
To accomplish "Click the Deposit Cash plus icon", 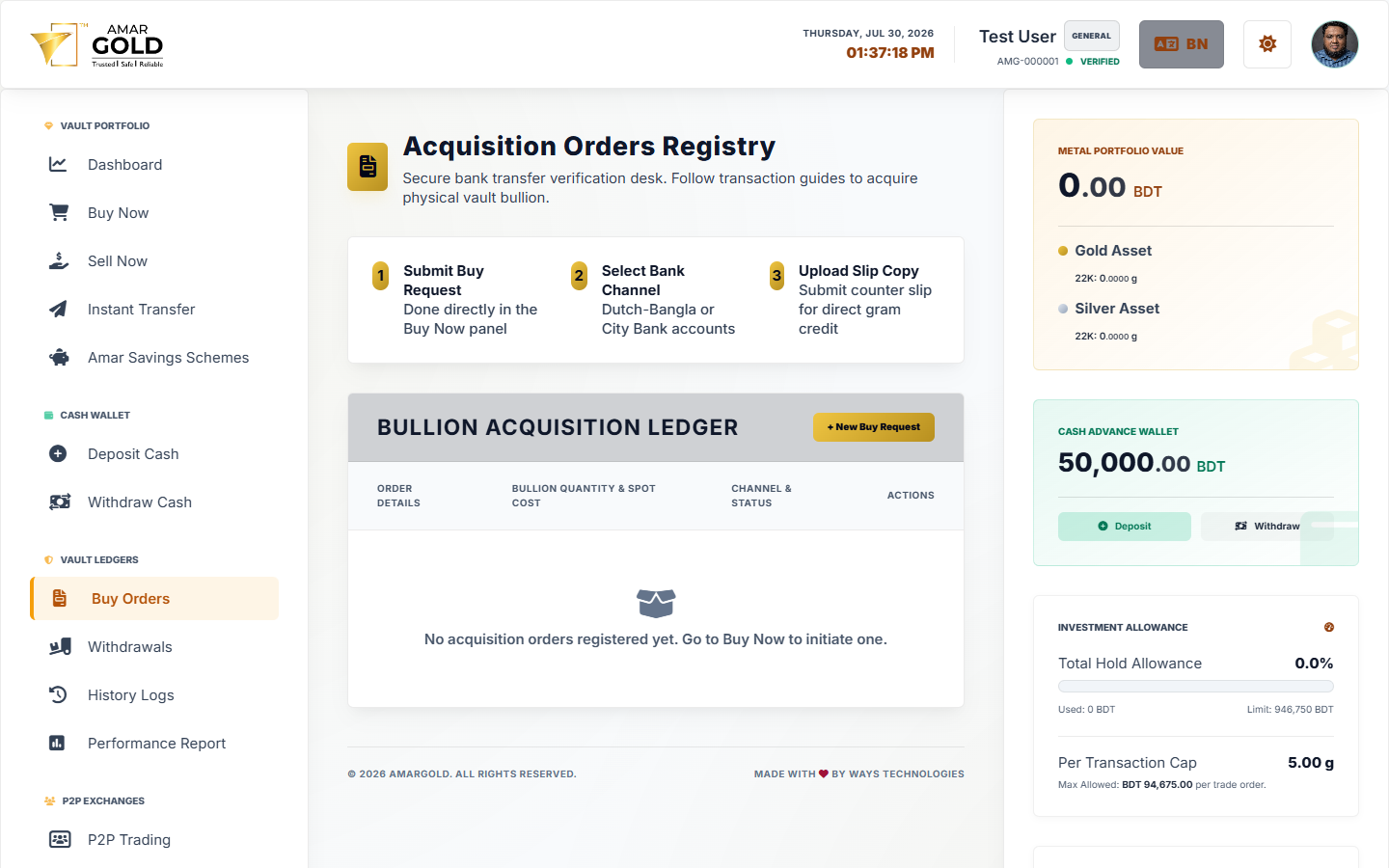I will (x=58, y=453).
